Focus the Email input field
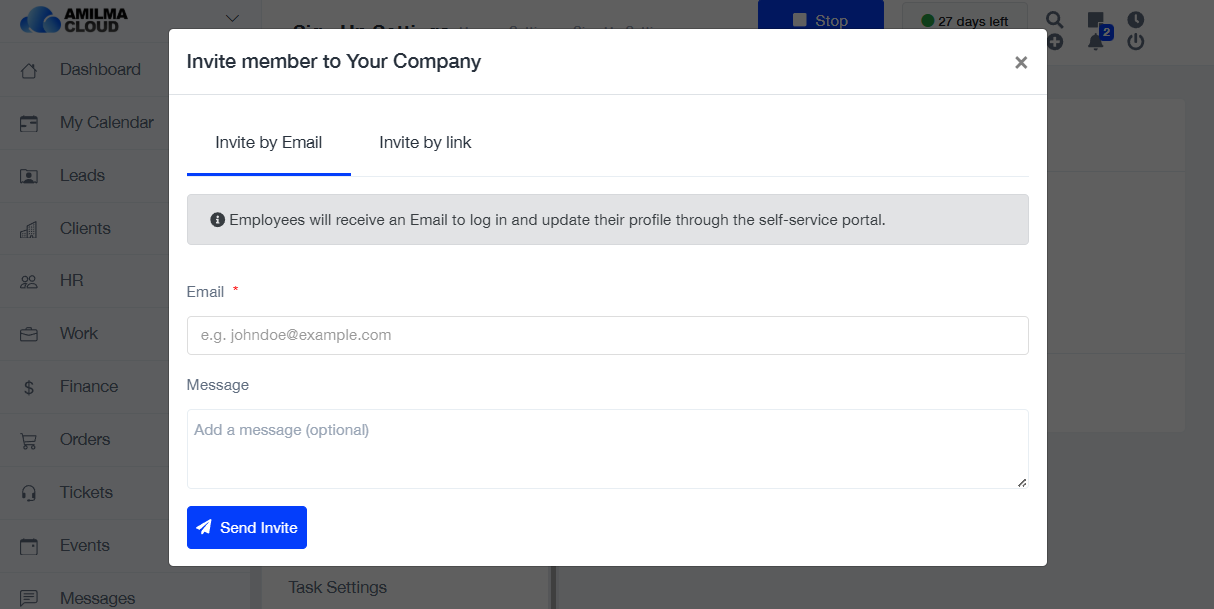The image size is (1214, 609). point(607,336)
